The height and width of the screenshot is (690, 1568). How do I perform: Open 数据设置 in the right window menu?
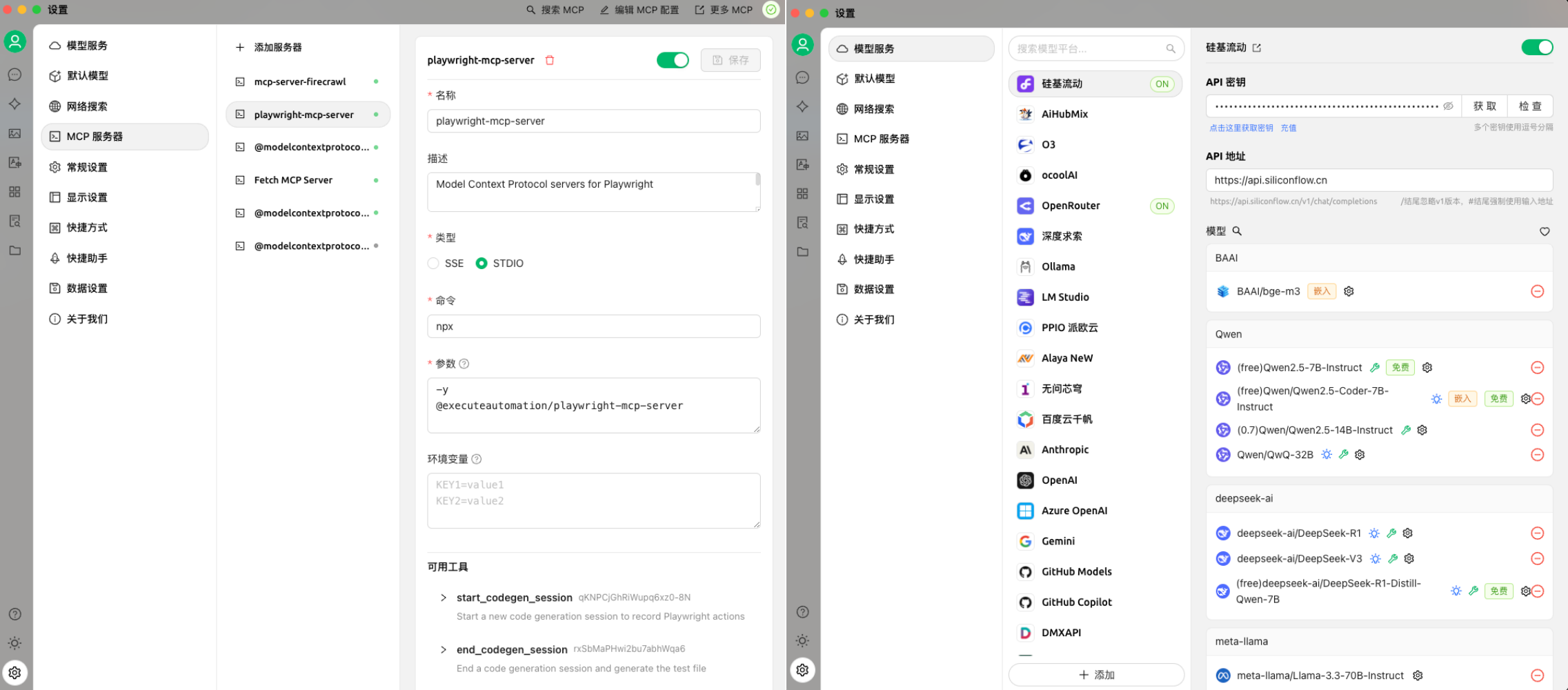tap(911, 289)
